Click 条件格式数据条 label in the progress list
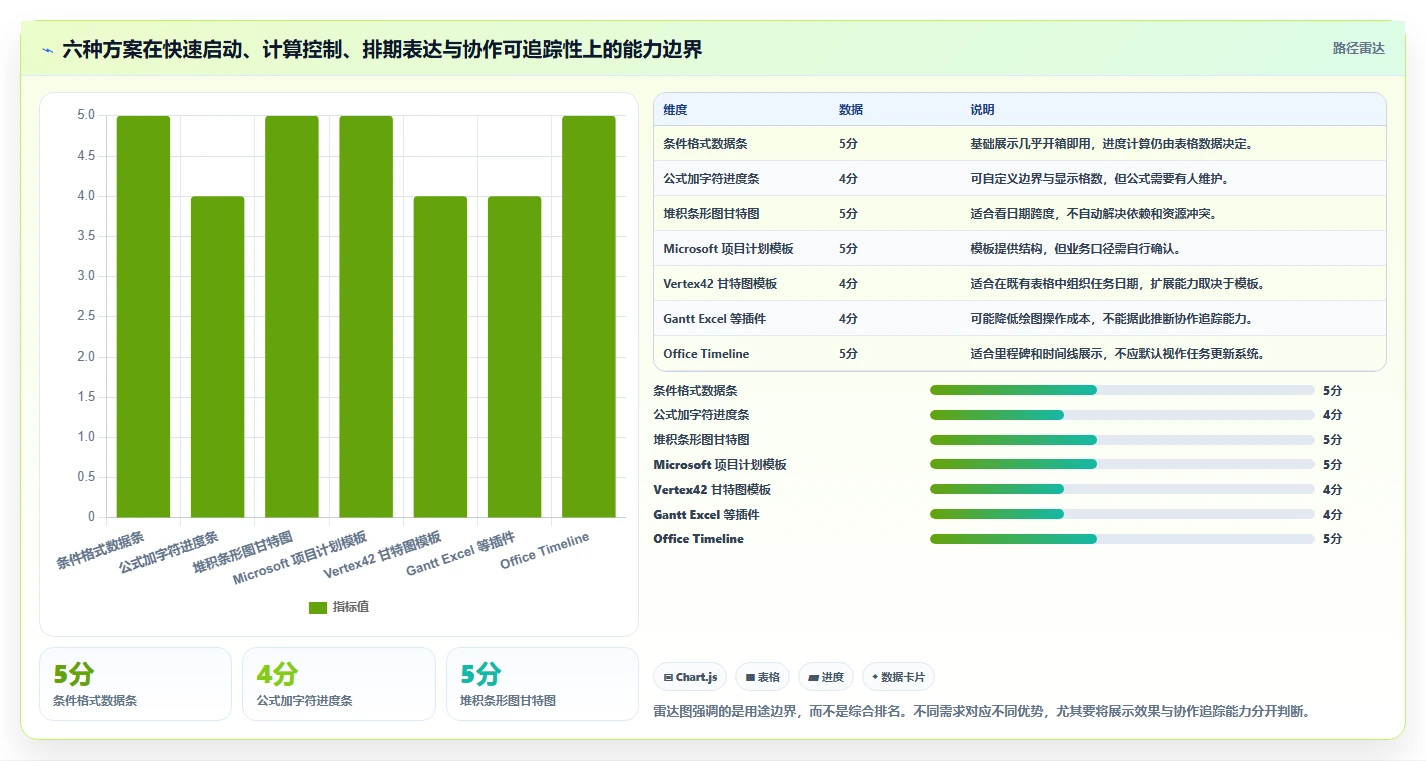 coord(695,391)
